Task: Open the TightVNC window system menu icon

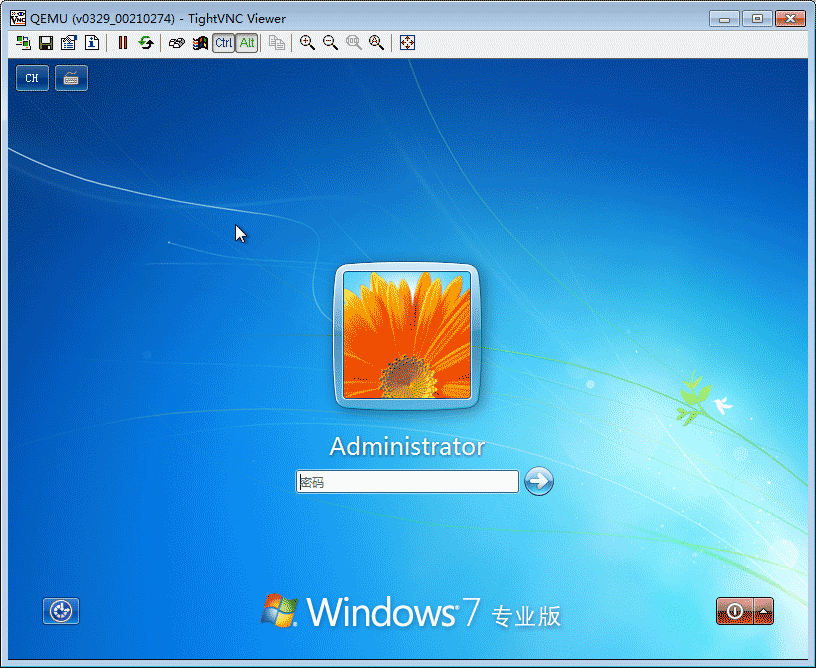Action: tap(18, 18)
